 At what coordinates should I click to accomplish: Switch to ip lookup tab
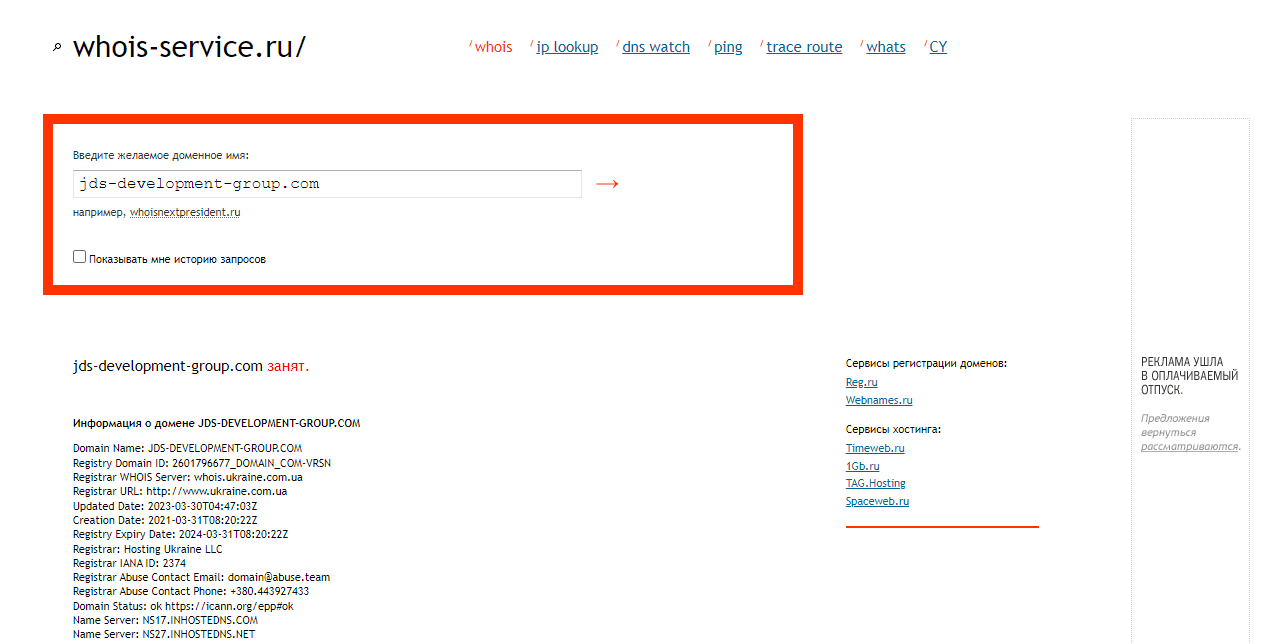567,47
